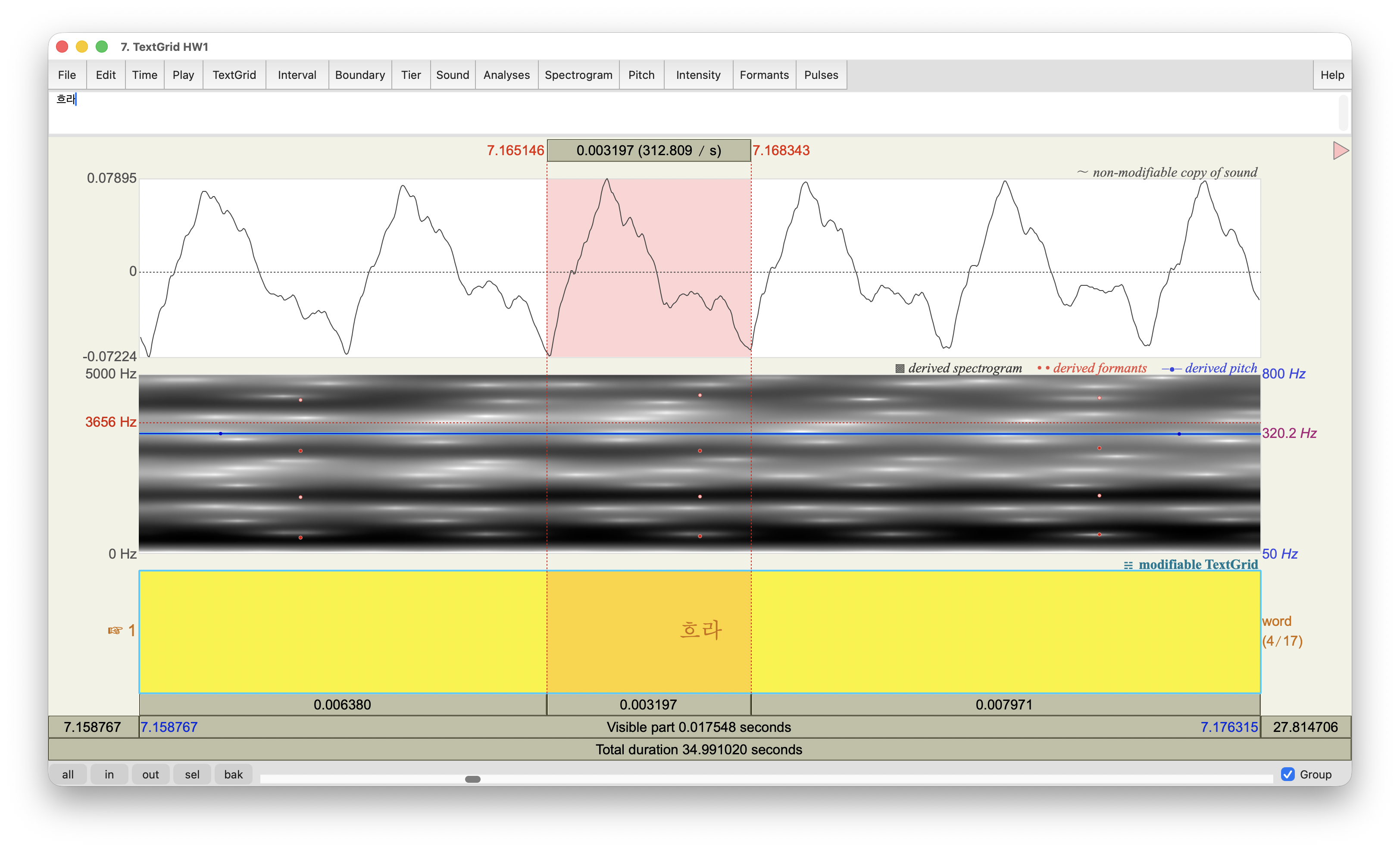Click the horizontal scrollbar thumb
The width and height of the screenshot is (1400, 850).
click(x=472, y=779)
